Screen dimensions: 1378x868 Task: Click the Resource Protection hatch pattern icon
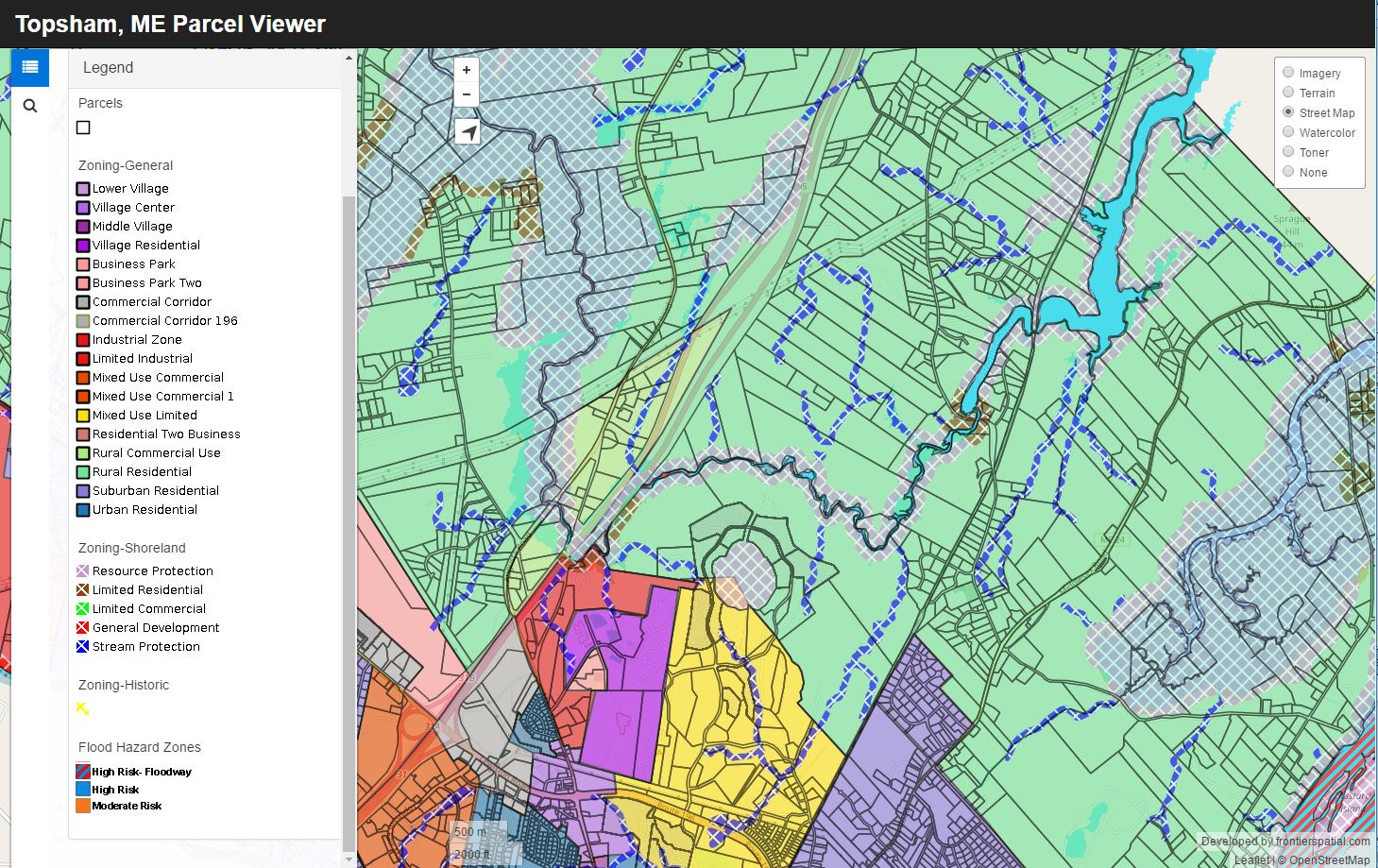click(82, 570)
